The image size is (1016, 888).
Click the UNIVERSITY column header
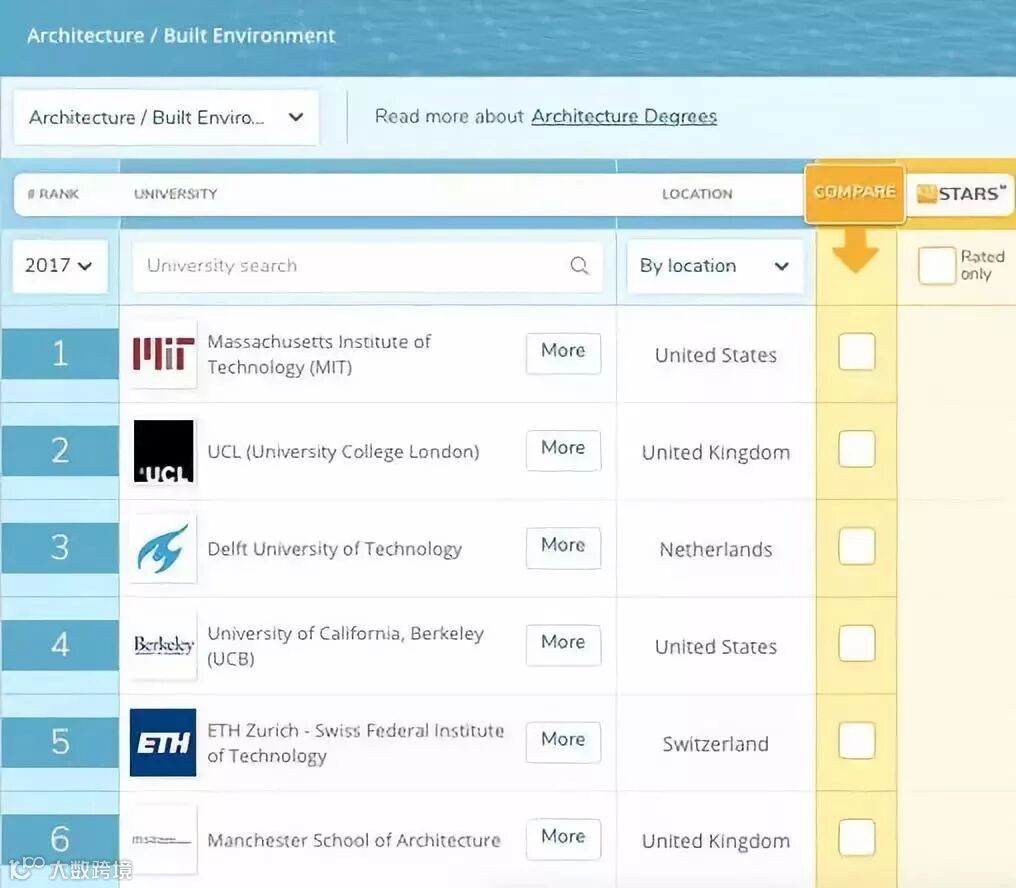click(x=176, y=194)
